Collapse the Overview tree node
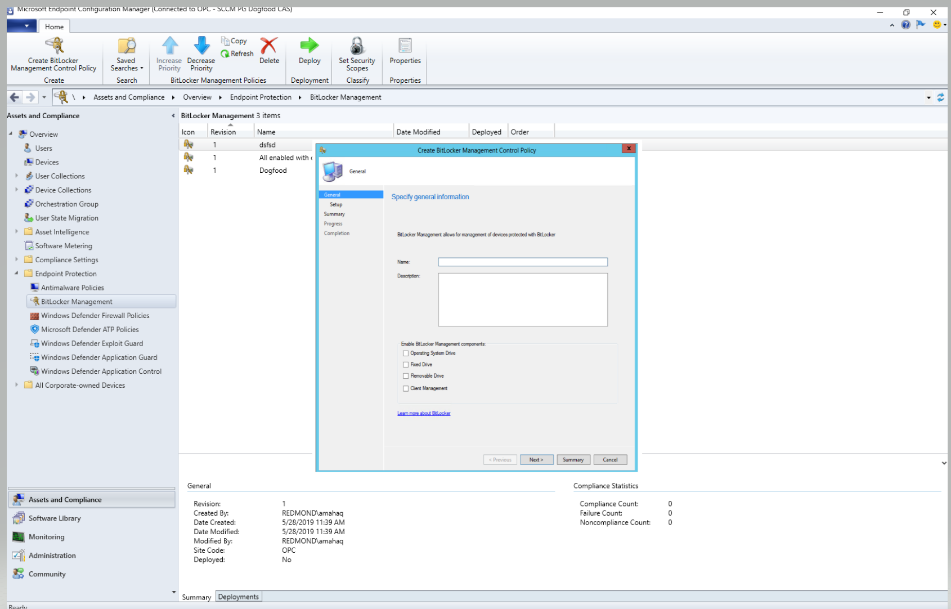This screenshot has height=609, width=951. coord(11,134)
